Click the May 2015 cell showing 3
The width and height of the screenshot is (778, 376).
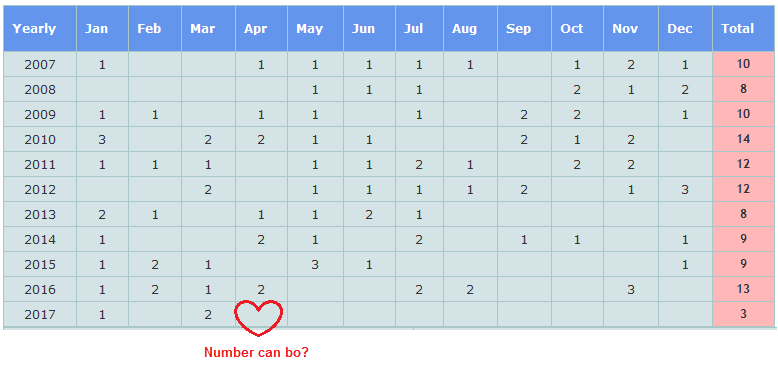[x=315, y=264]
